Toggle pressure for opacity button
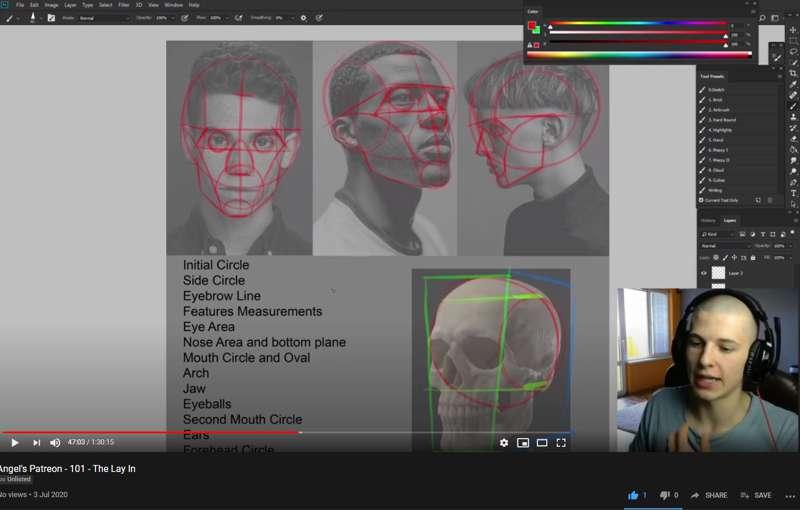The height and width of the screenshot is (510, 800). coord(185,18)
